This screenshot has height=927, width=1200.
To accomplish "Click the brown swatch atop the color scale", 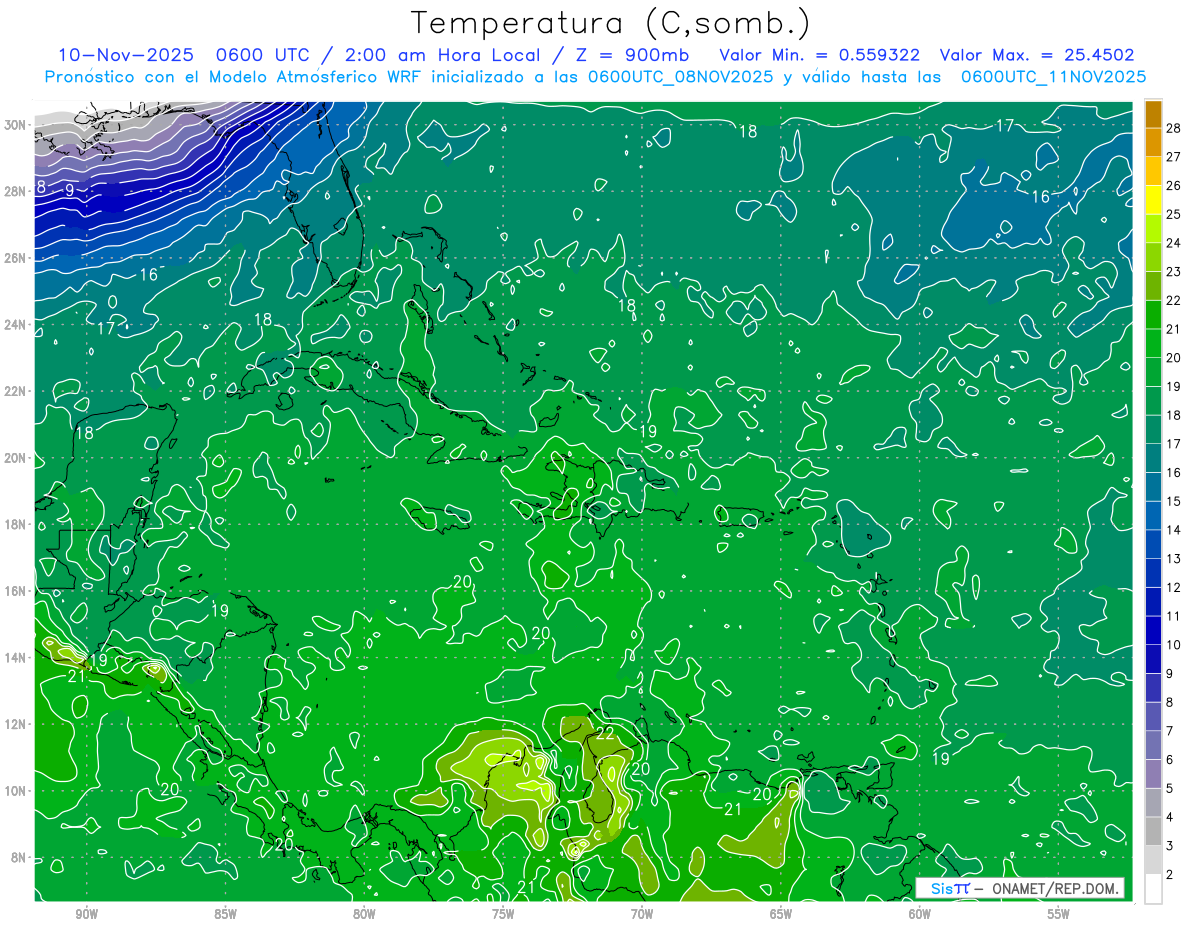I will coord(1153,114).
